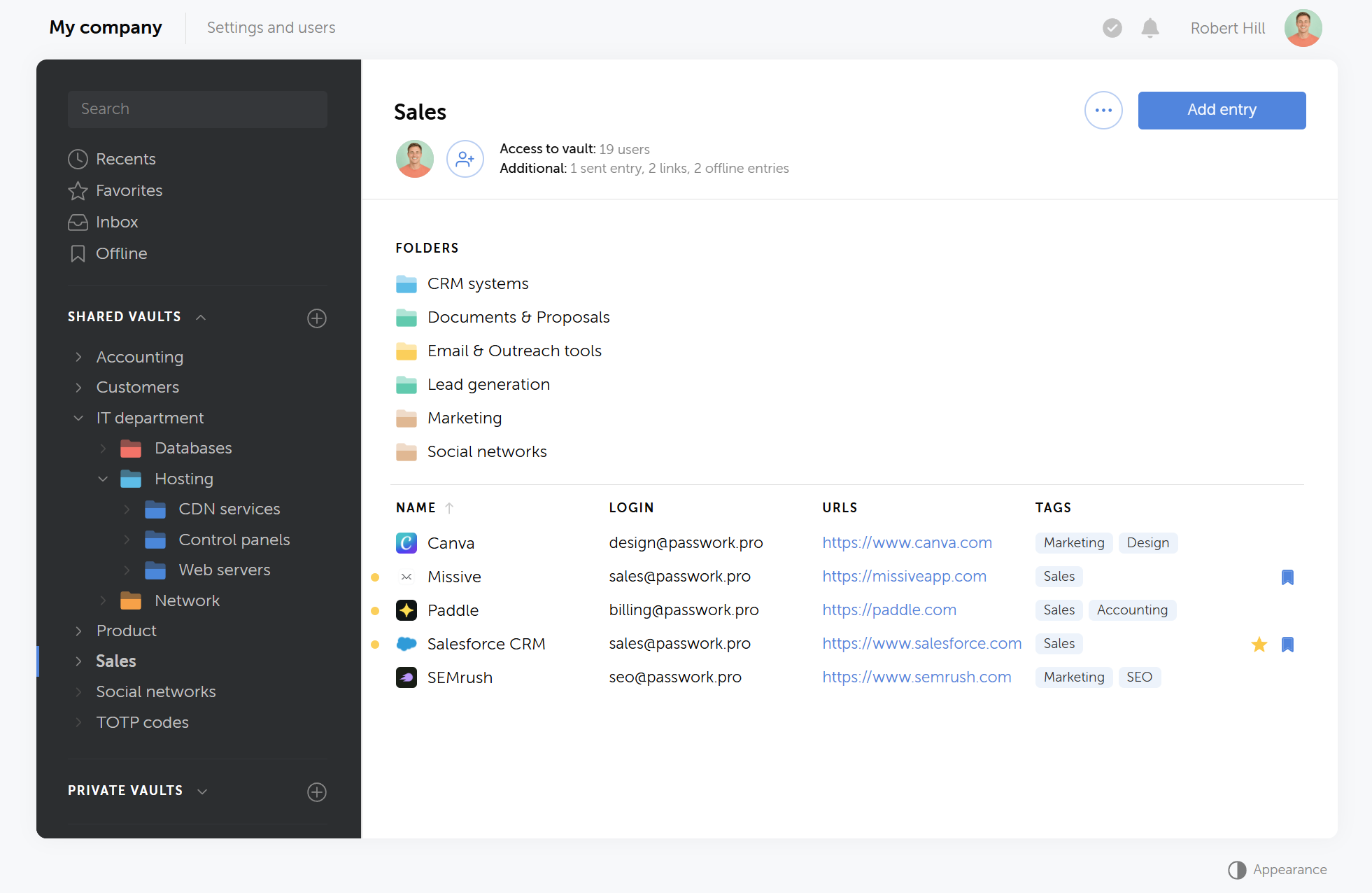
Task: Toggle favorite star on Salesforce CRM row
Action: coord(1259,644)
